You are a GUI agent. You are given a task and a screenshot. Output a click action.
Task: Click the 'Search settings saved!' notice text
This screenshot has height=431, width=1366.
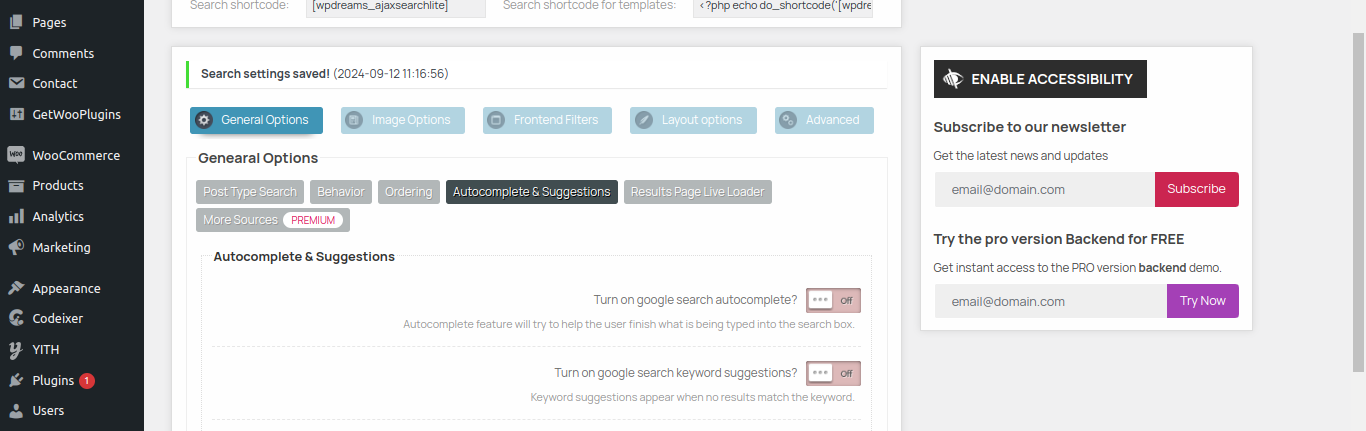pyautogui.click(x=265, y=74)
